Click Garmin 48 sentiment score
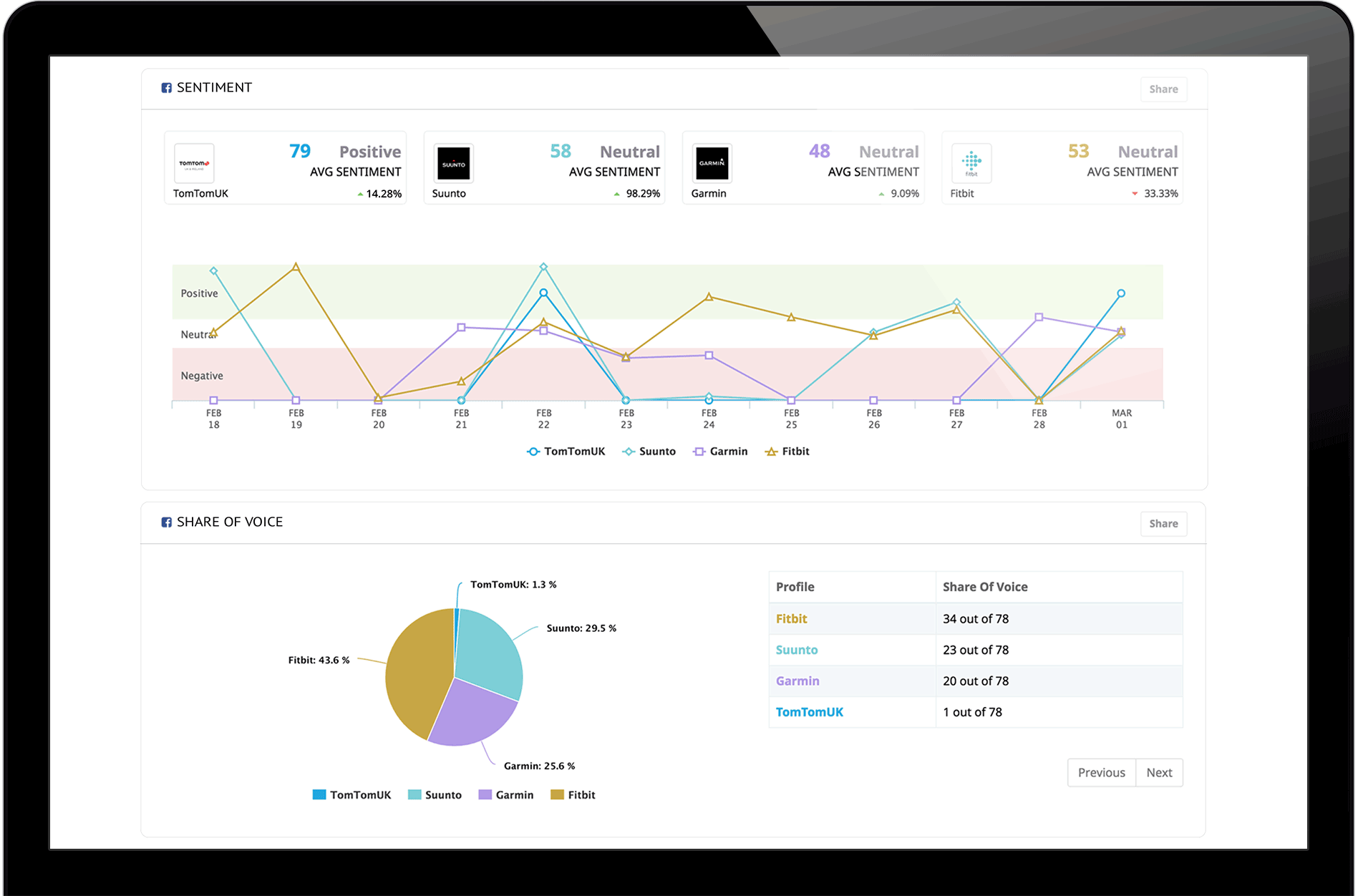 [x=819, y=151]
